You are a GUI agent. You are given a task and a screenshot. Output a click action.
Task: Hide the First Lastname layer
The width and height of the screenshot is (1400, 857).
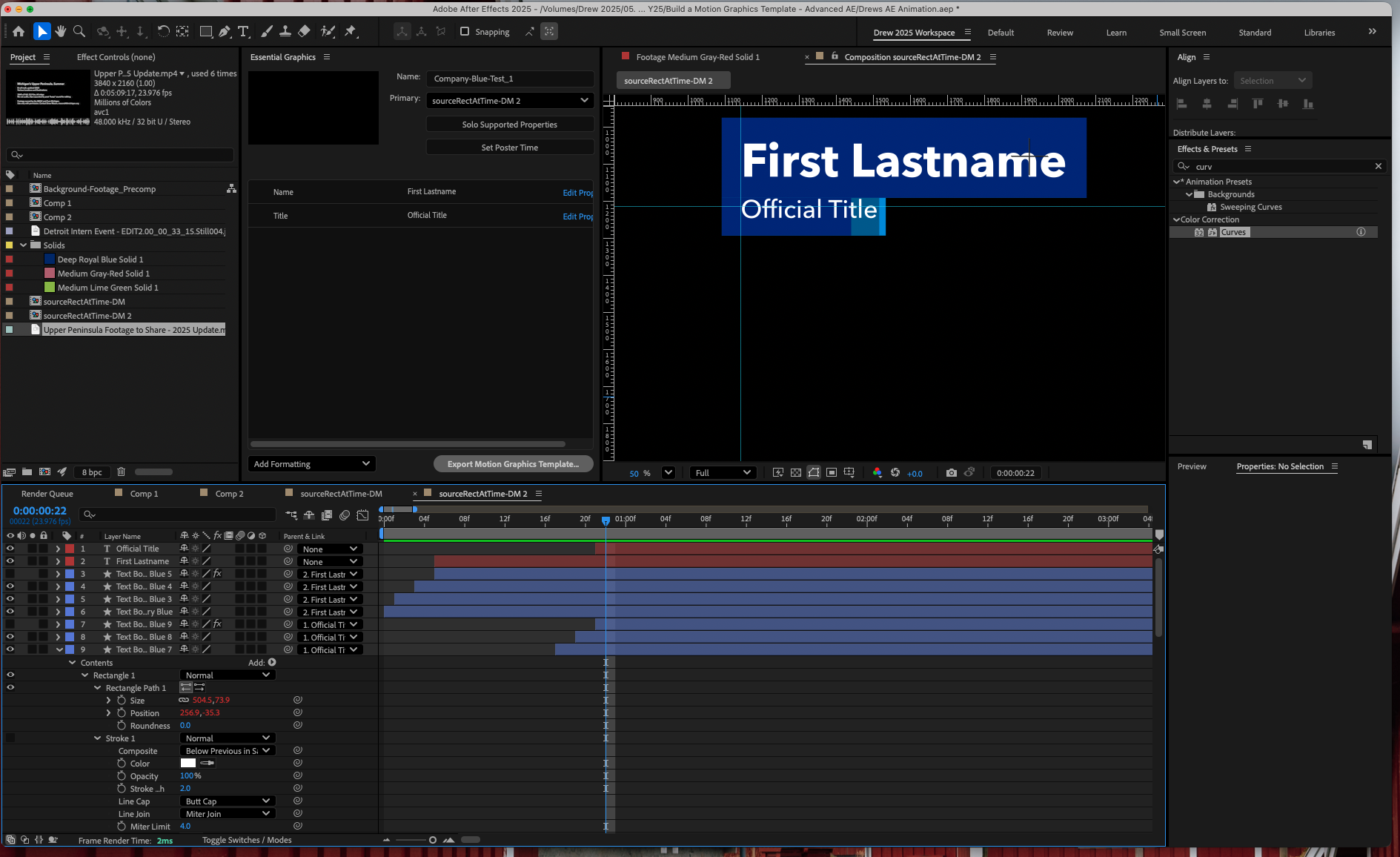click(x=10, y=561)
